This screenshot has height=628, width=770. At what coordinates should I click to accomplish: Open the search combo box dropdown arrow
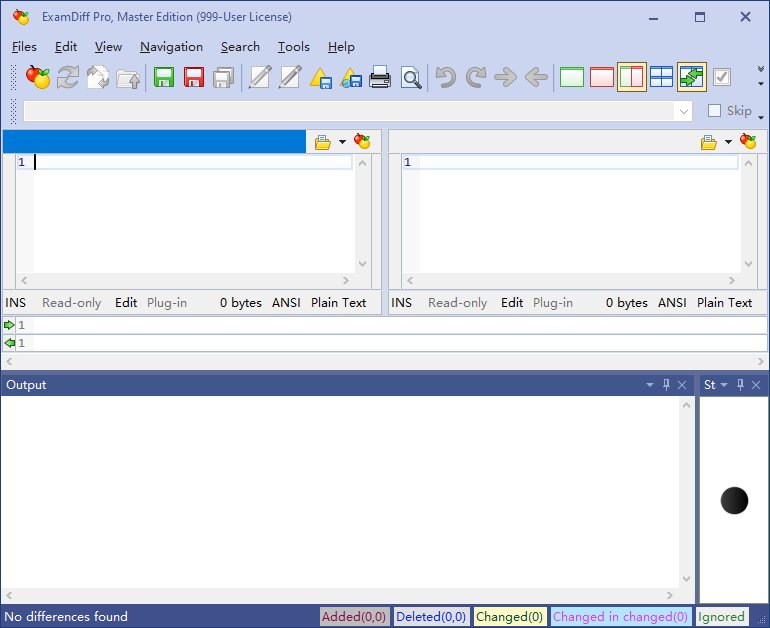tap(683, 111)
